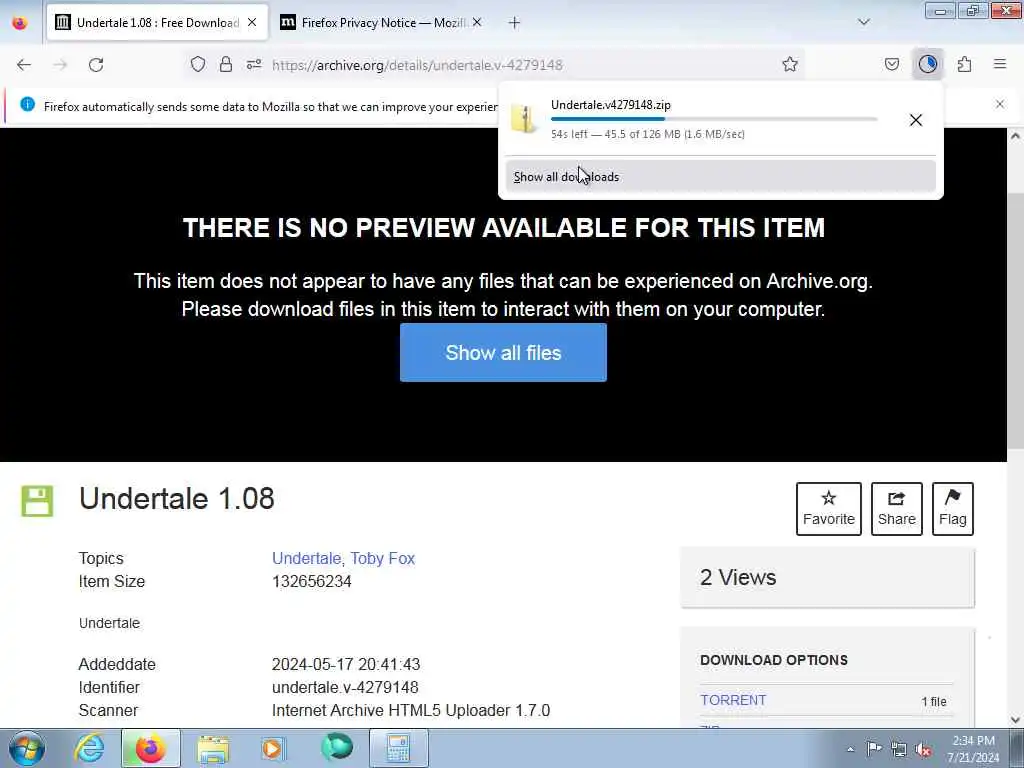Close the Firefox Privacy Notice tab
The width and height of the screenshot is (1024, 768).
click(477, 23)
